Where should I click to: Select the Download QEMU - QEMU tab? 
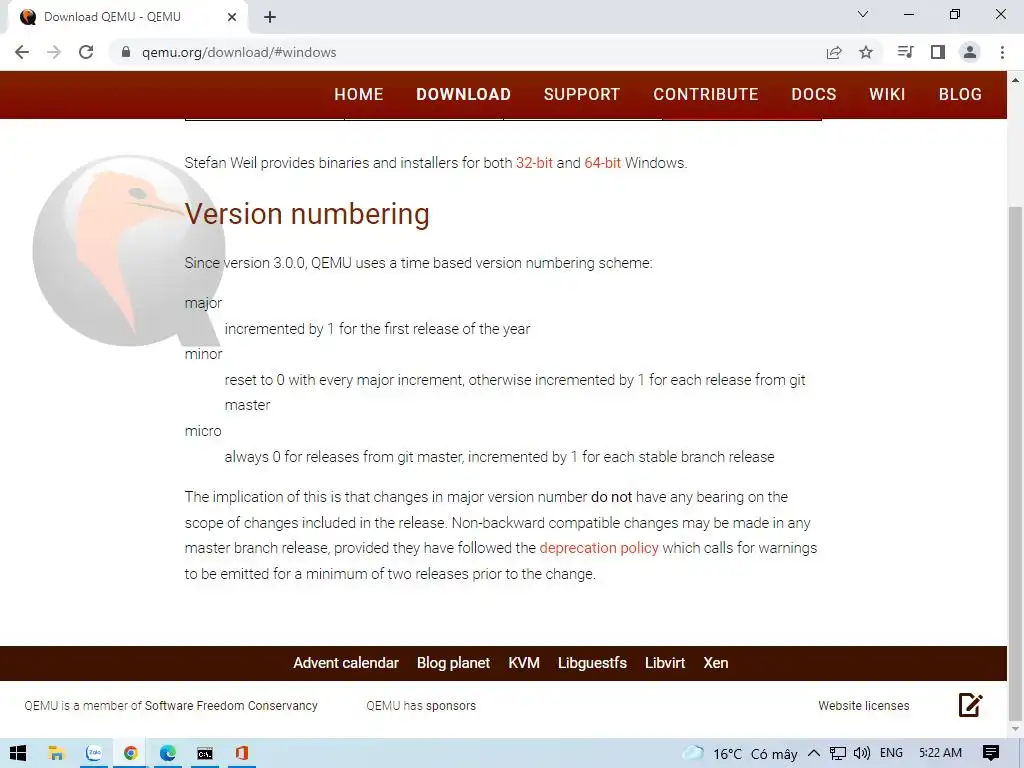(127, 17)
